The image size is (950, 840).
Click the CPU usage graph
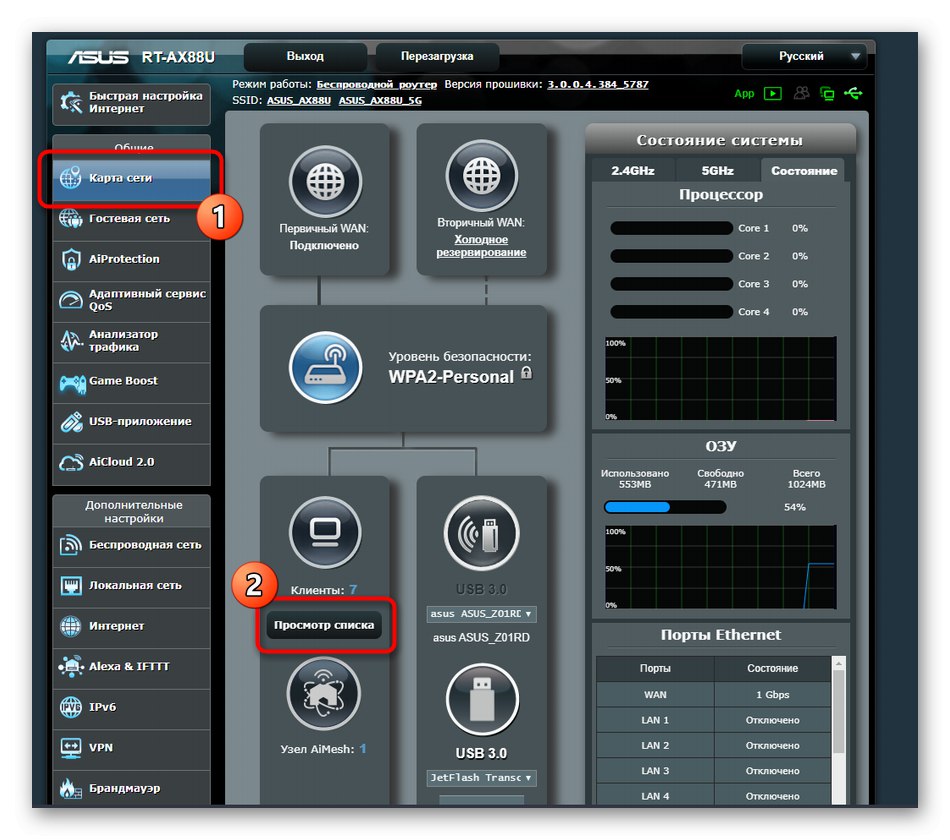click(x=720, y=379)
